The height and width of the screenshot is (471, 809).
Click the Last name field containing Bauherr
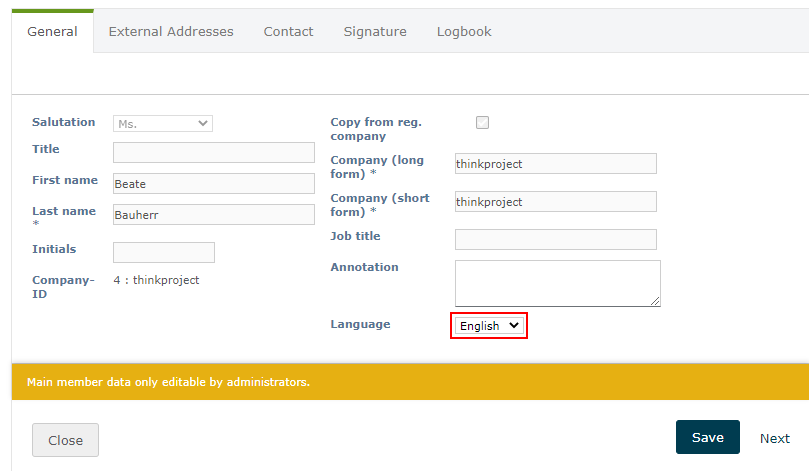point(214,215)
